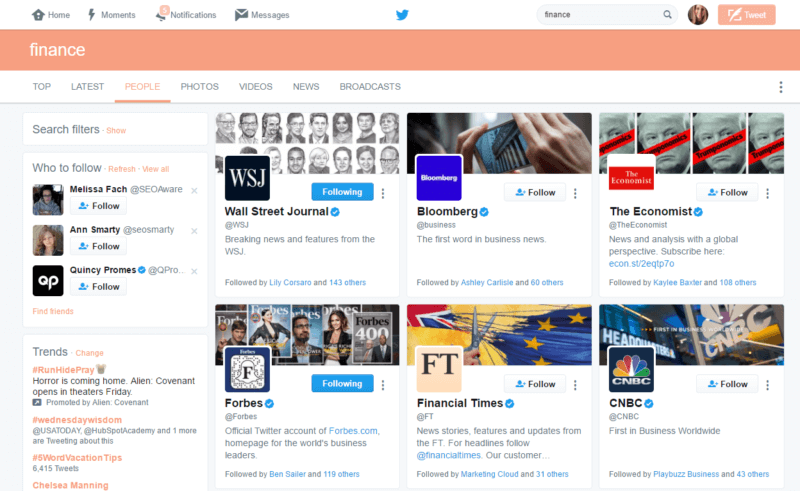
Task: Open Financial Times card options menu
Action: point(575,385)
